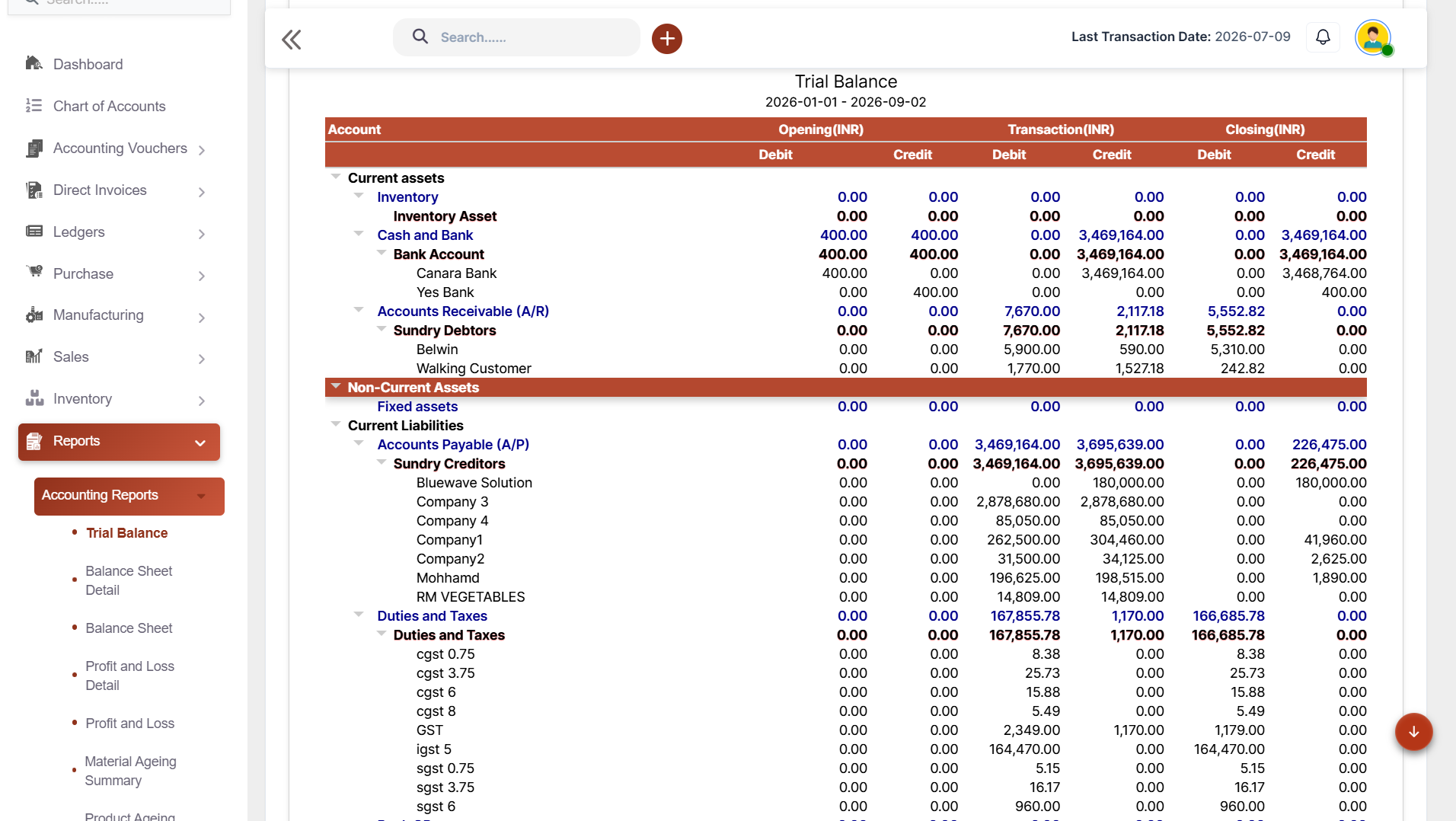Viewport: 1456px width, 821px height.
Task: Collapse the Current assets tree group
Action: pyautogui.click(x=336, y=176)
